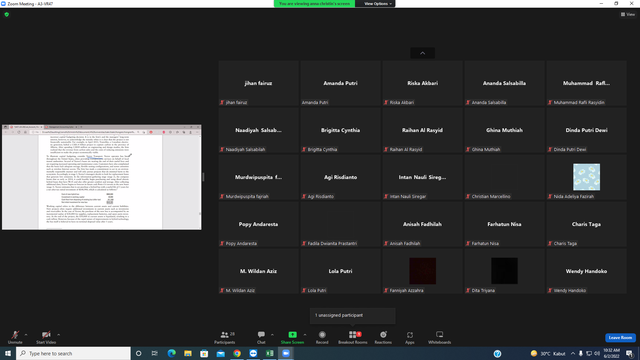Switch to Excel on the taskbar
Viewport: 640px width, 360px height.
pos(269,353)
